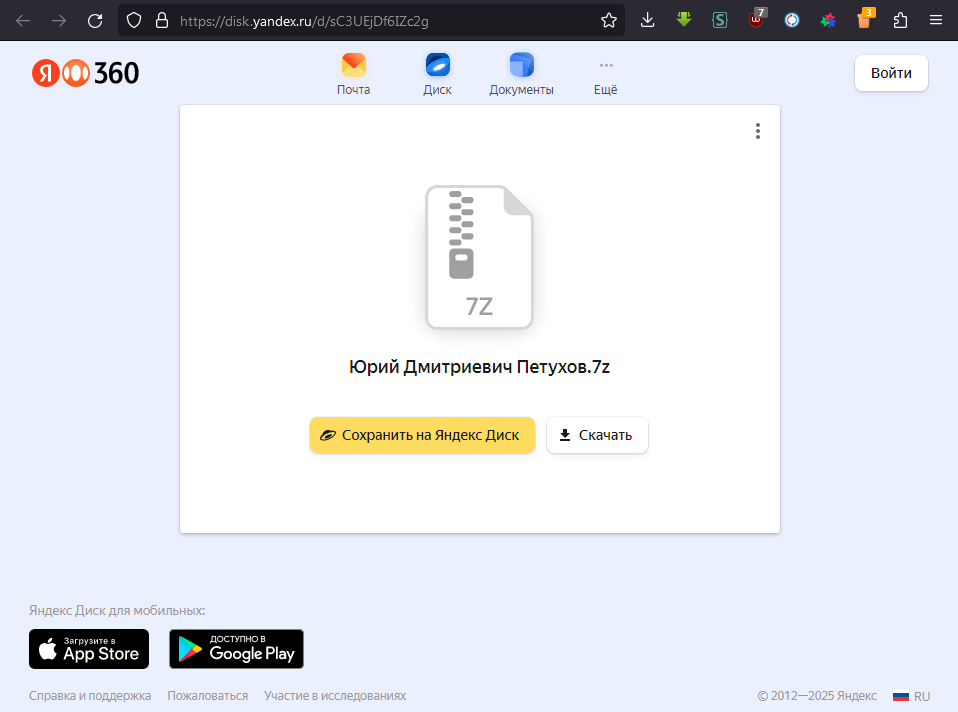Open Диск service
958x712 pixels.
pos(437,75)
